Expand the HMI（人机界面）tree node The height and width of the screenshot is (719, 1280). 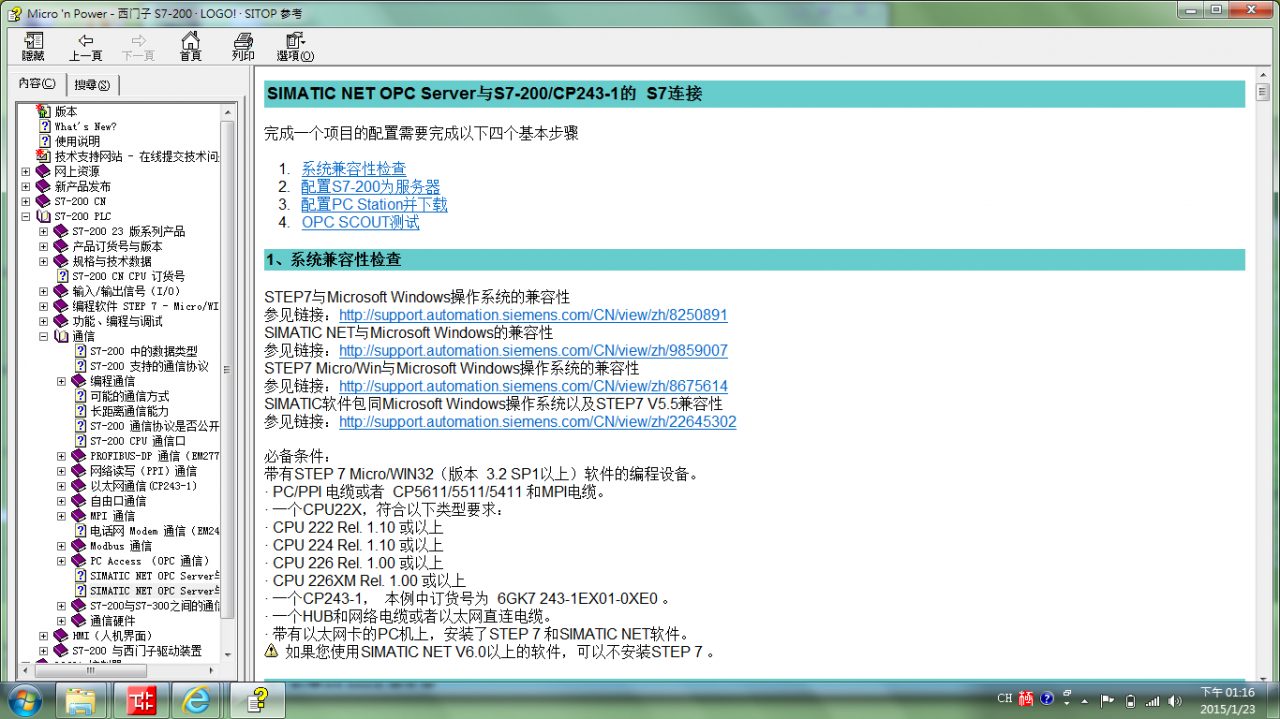point(44,636)
